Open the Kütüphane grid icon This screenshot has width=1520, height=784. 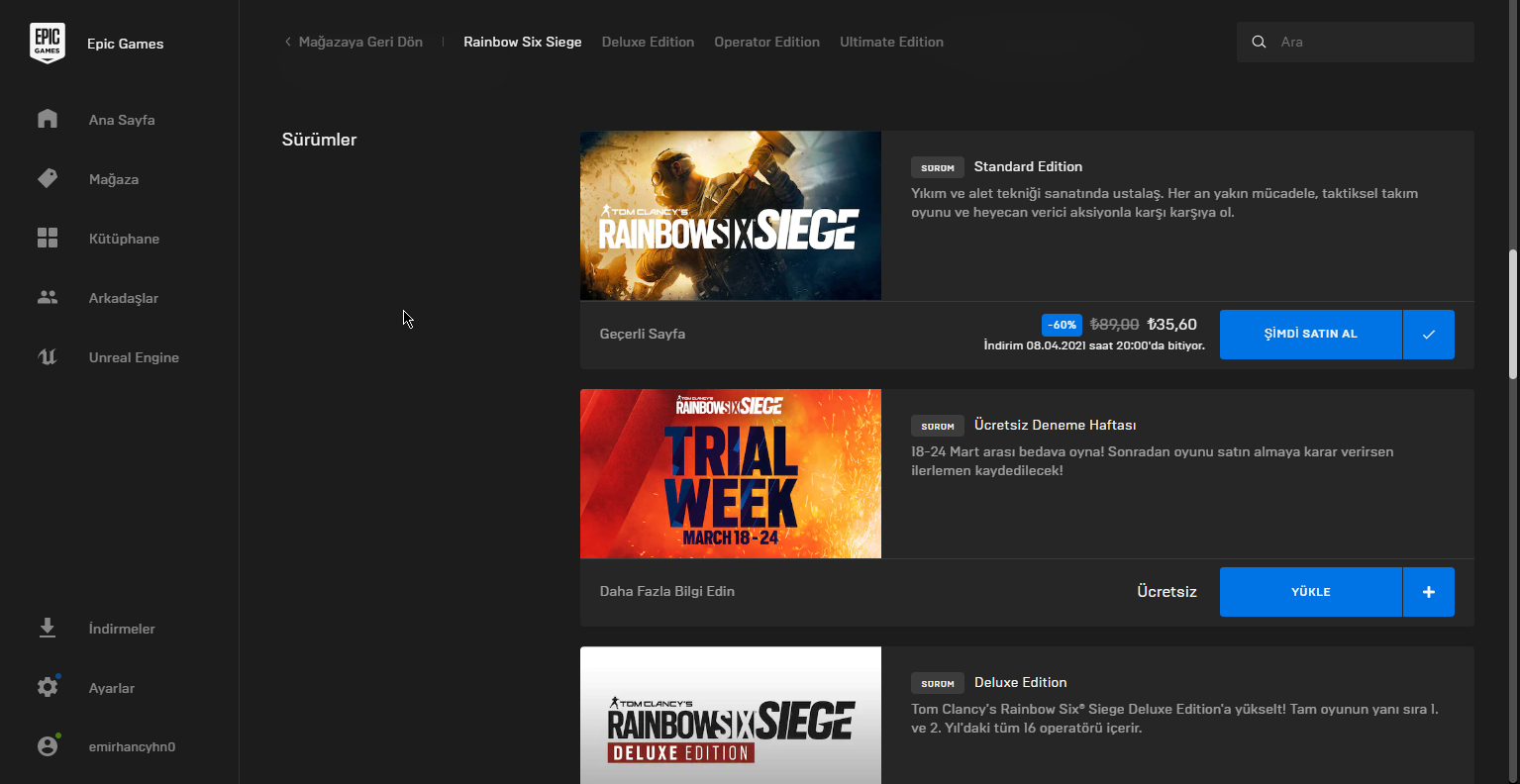48,238
